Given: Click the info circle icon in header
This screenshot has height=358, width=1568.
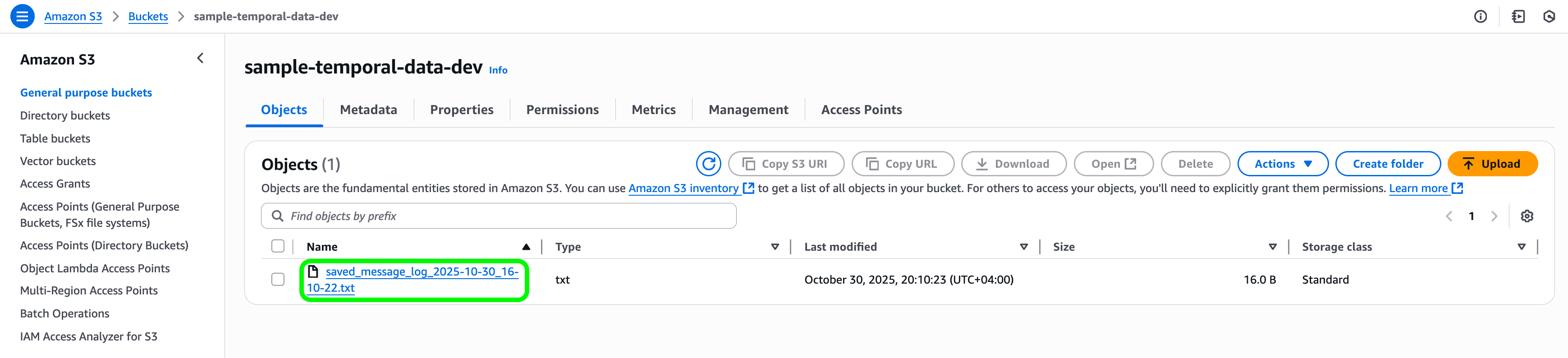Looking at the screenshot, I should pyautogui.click(x=1480, y=16).
